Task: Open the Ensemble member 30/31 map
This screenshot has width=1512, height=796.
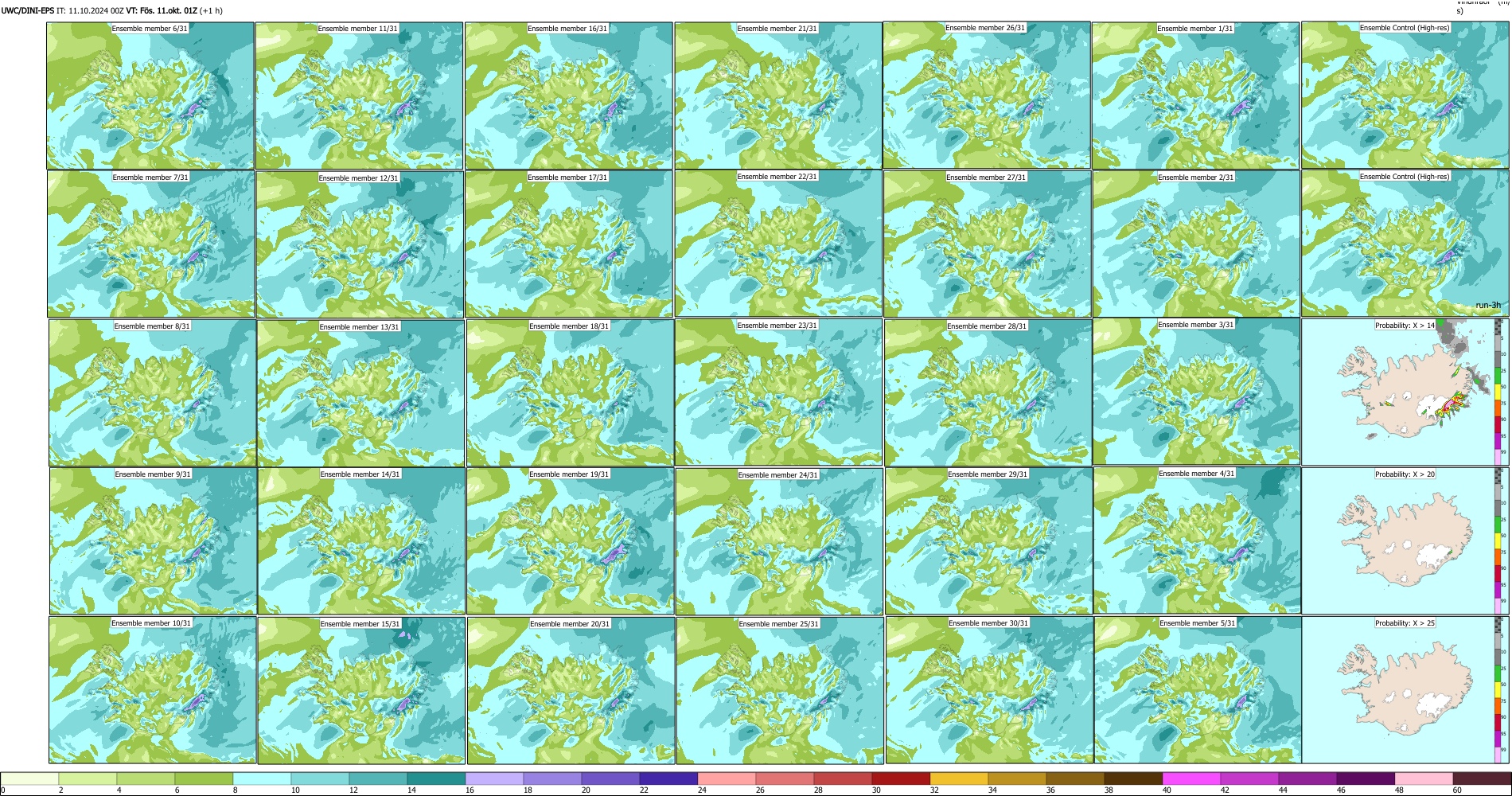Action: pos(989,690)
